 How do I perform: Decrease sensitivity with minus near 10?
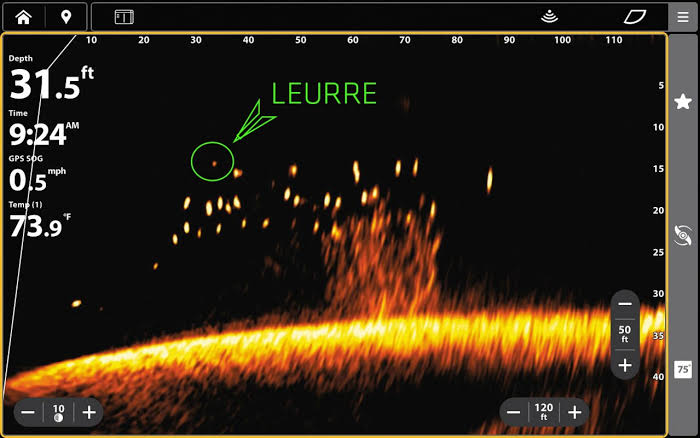[x=28, y=412]
